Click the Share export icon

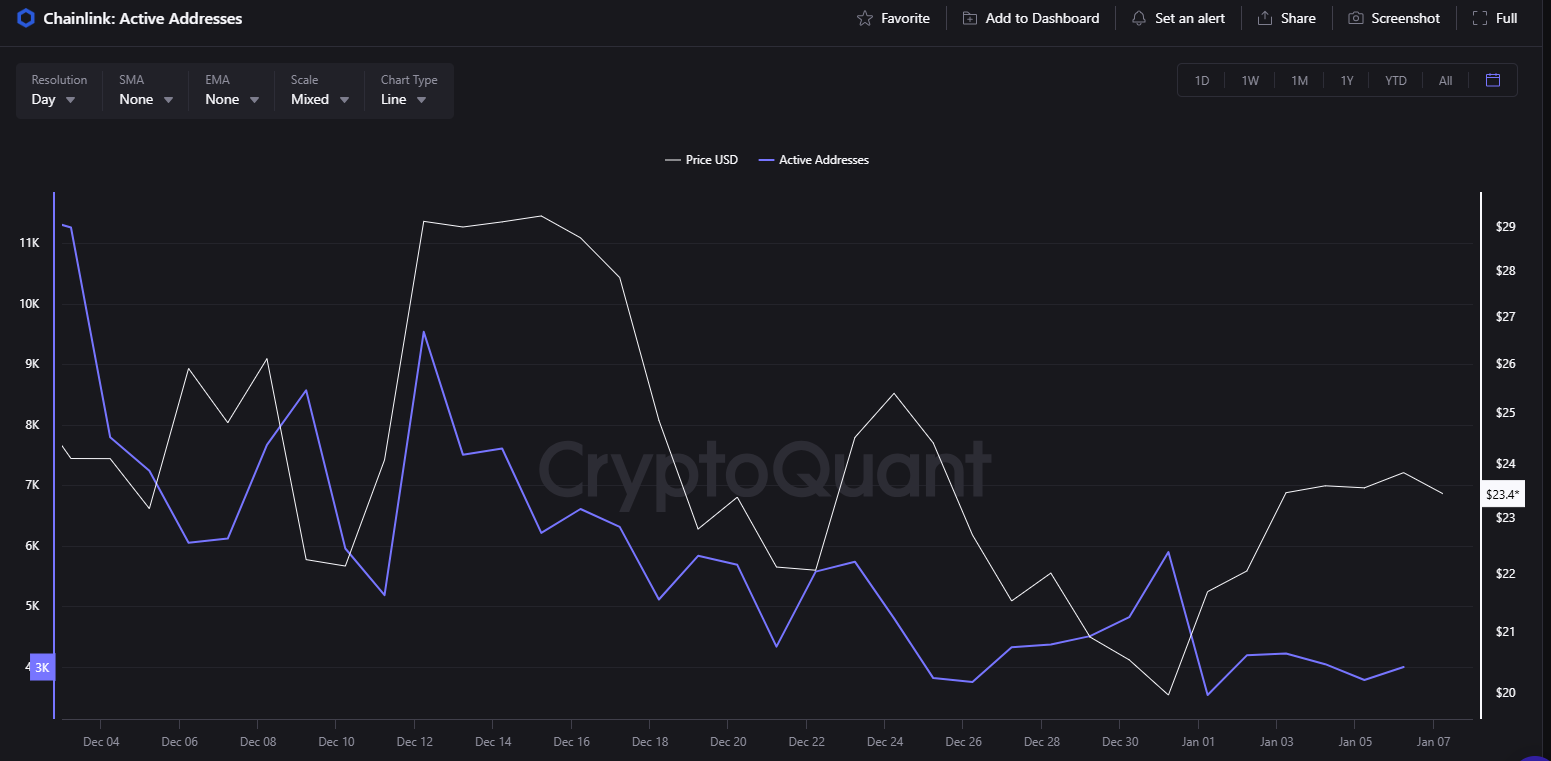coord(1265,18)
